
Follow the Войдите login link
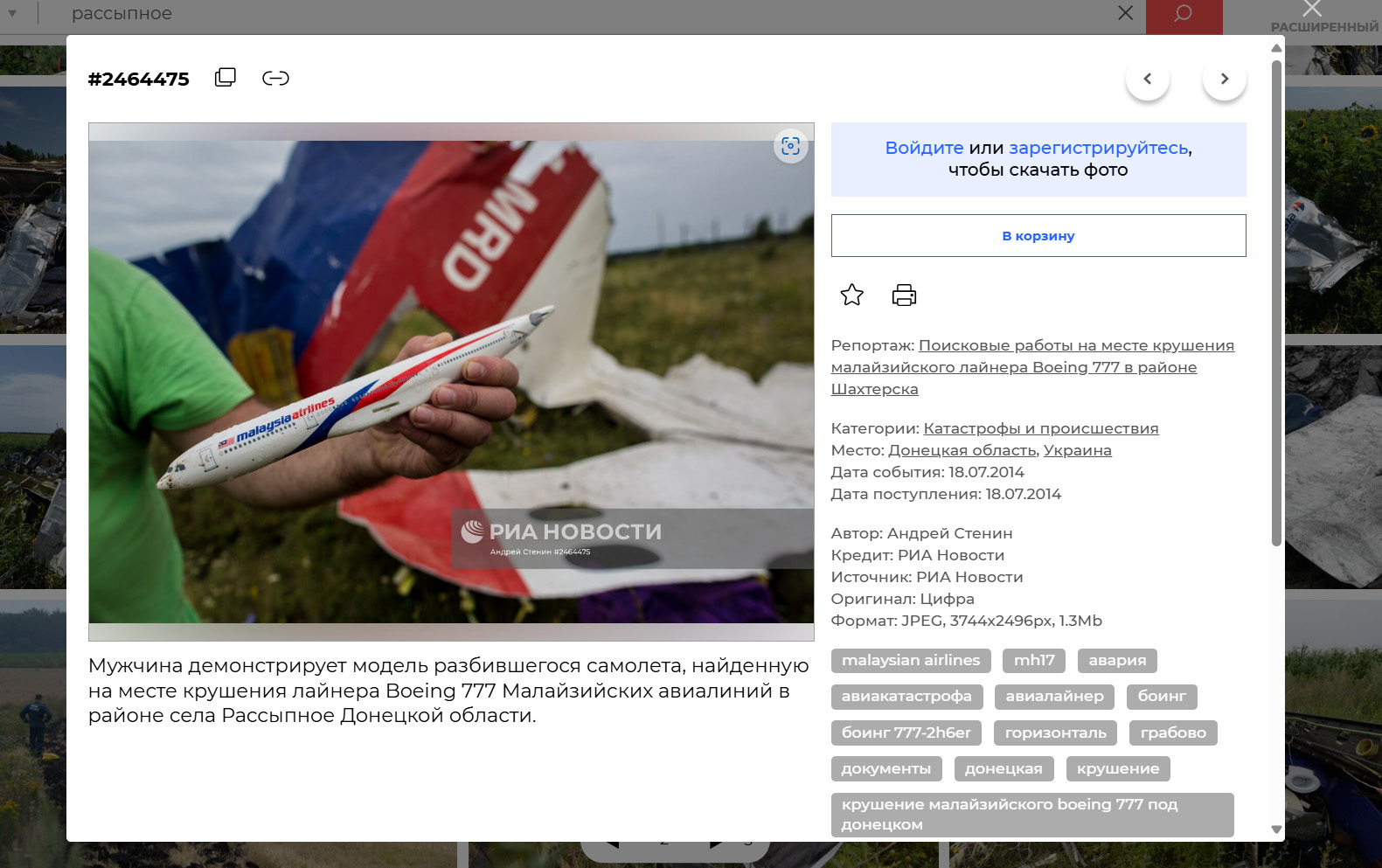point(924,148)
